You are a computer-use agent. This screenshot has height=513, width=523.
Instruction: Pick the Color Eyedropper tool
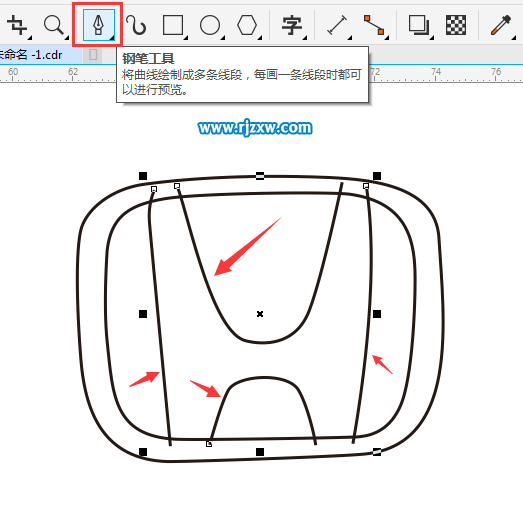point(501,25)
